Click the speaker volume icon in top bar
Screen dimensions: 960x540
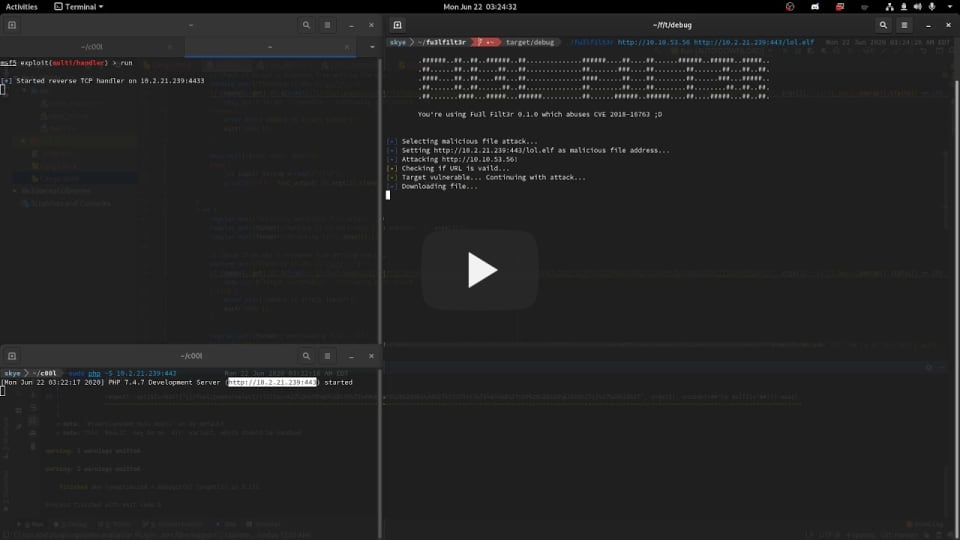(x=917, y=7)
